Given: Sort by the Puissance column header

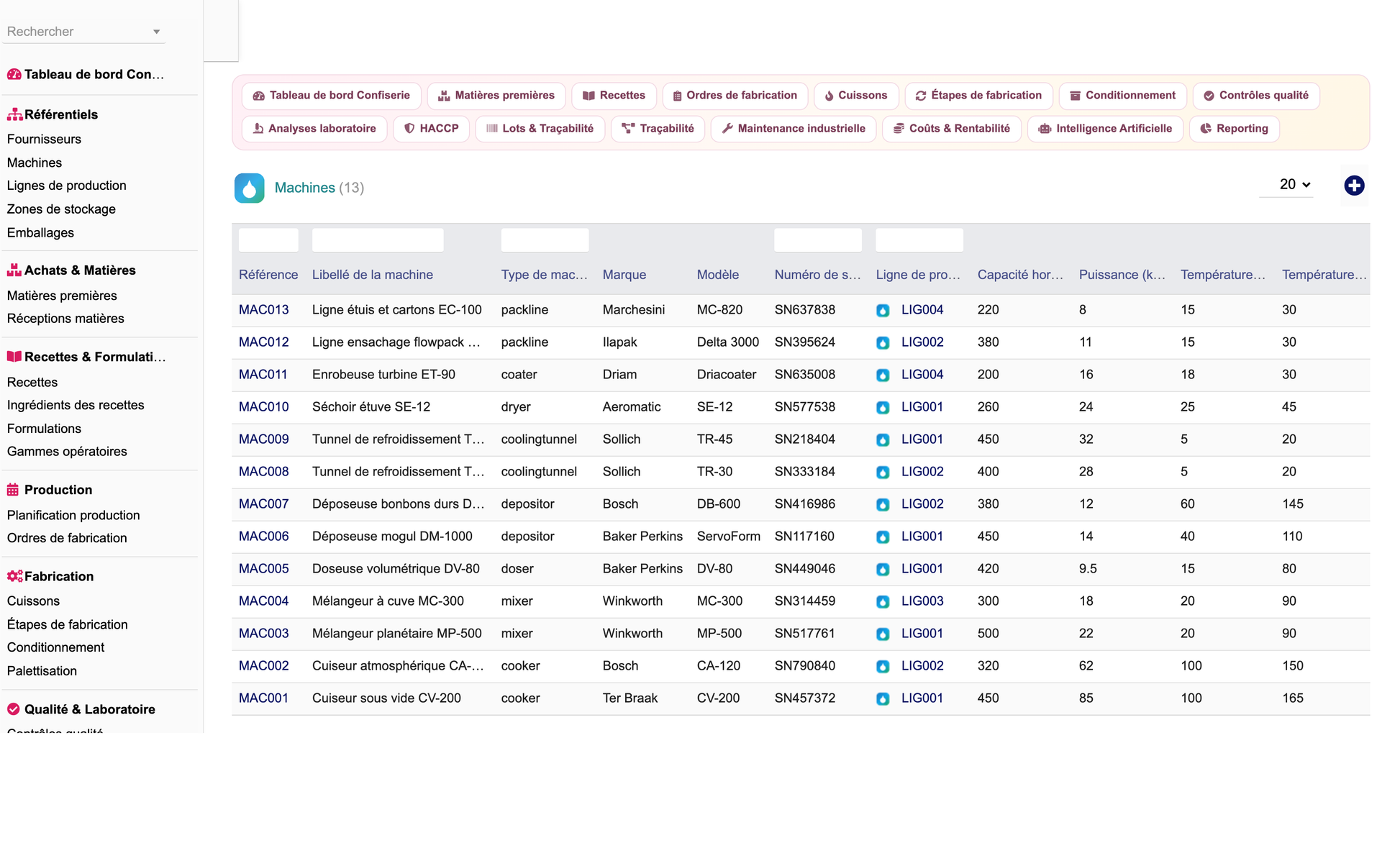Looking at the screenshot, I should tap(1122, 275).
